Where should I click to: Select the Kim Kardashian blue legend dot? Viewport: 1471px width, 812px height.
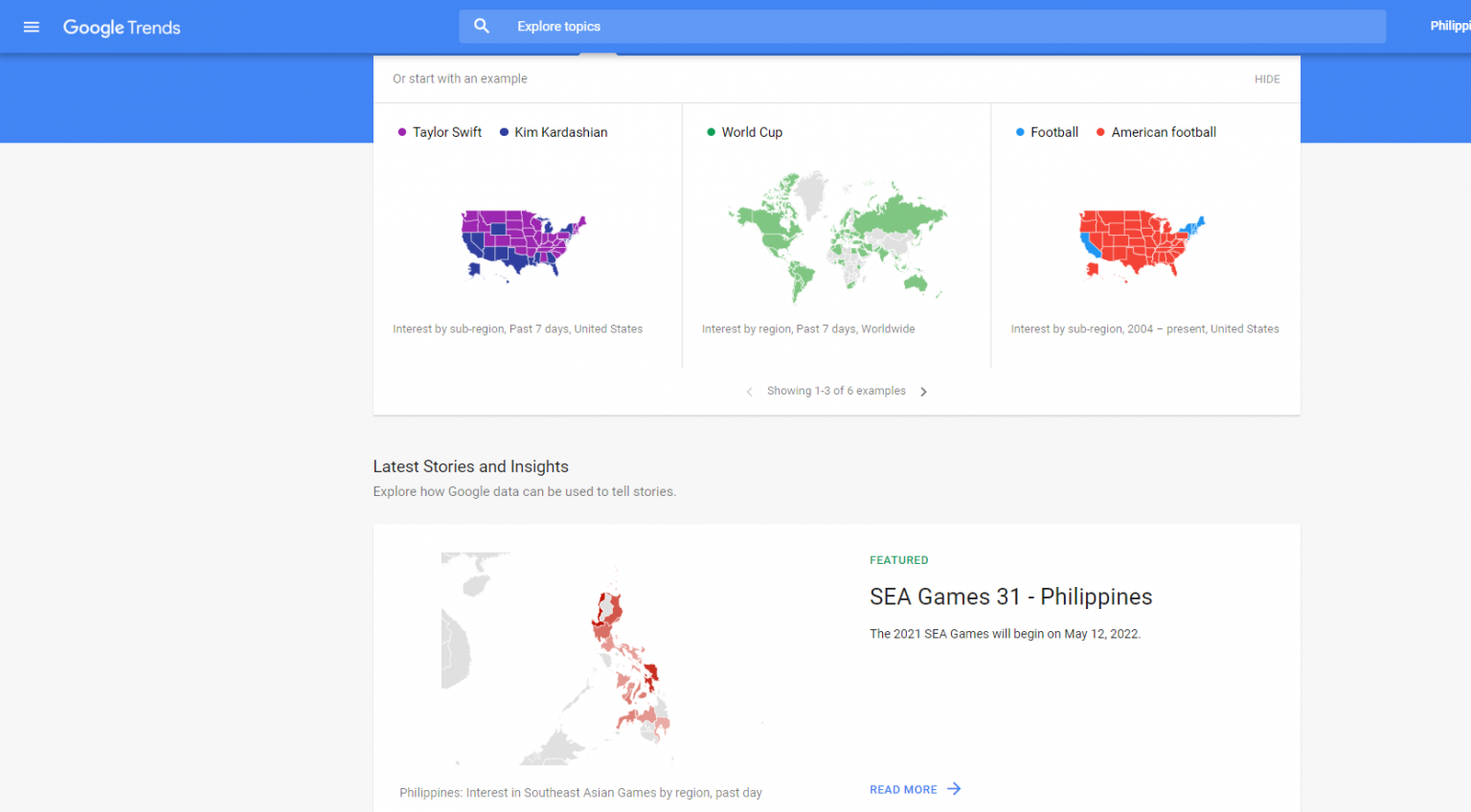pyautogui.click(x=503, y=131)
